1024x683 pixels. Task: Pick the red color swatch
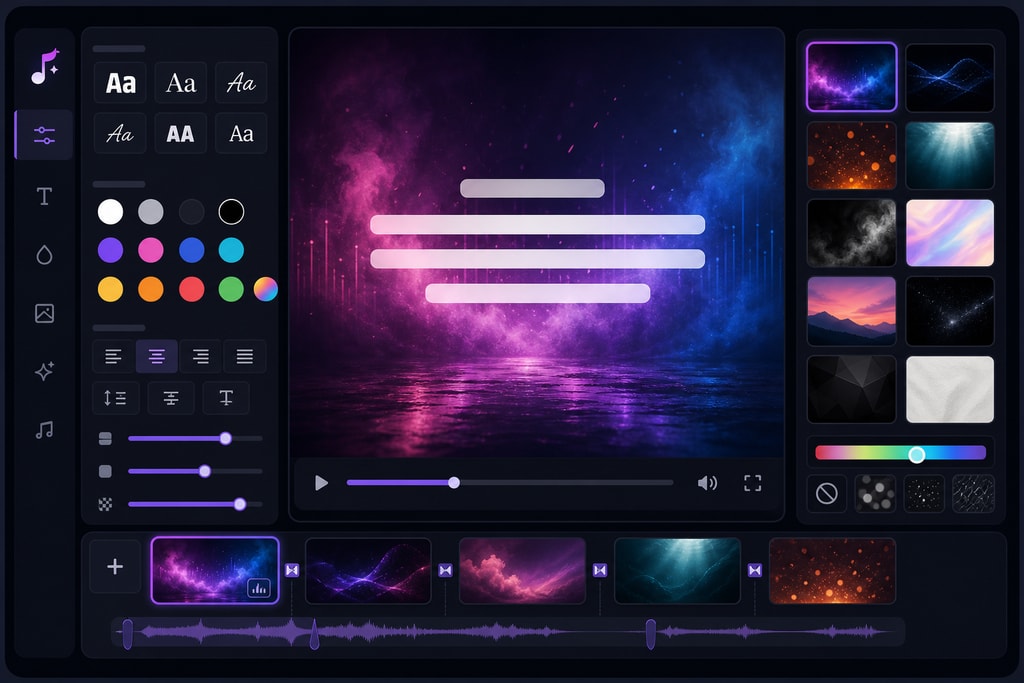(x=191, y=289)
